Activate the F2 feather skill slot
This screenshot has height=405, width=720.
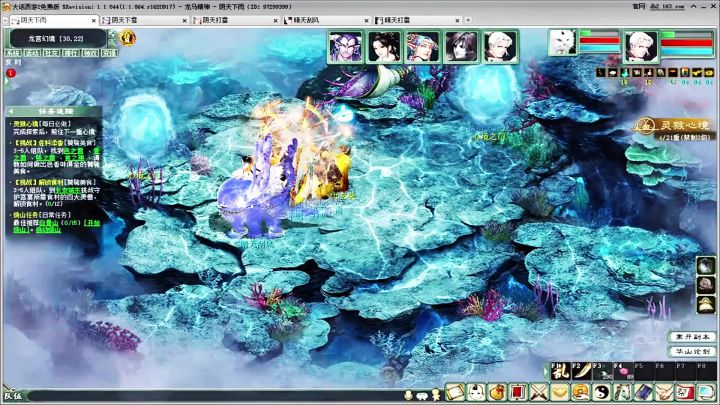pos(582,371)
